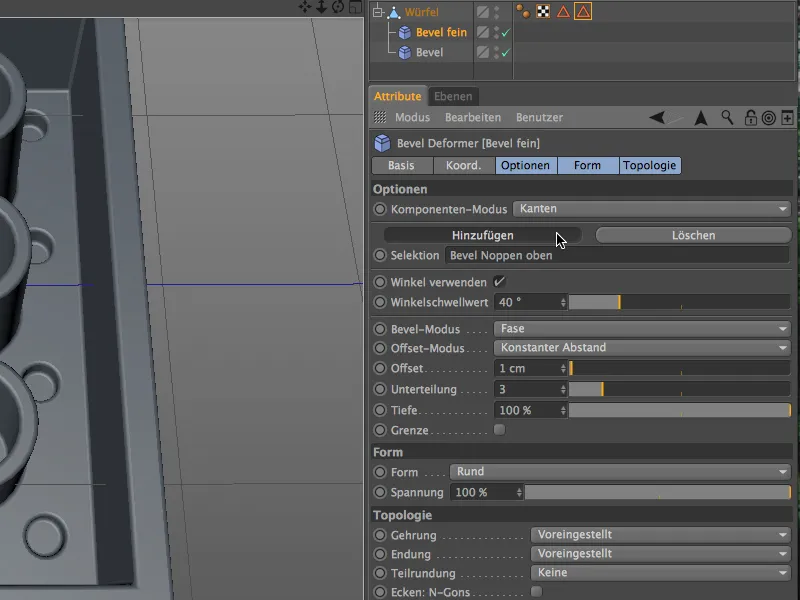Switch to the Attribute tab

397,96
